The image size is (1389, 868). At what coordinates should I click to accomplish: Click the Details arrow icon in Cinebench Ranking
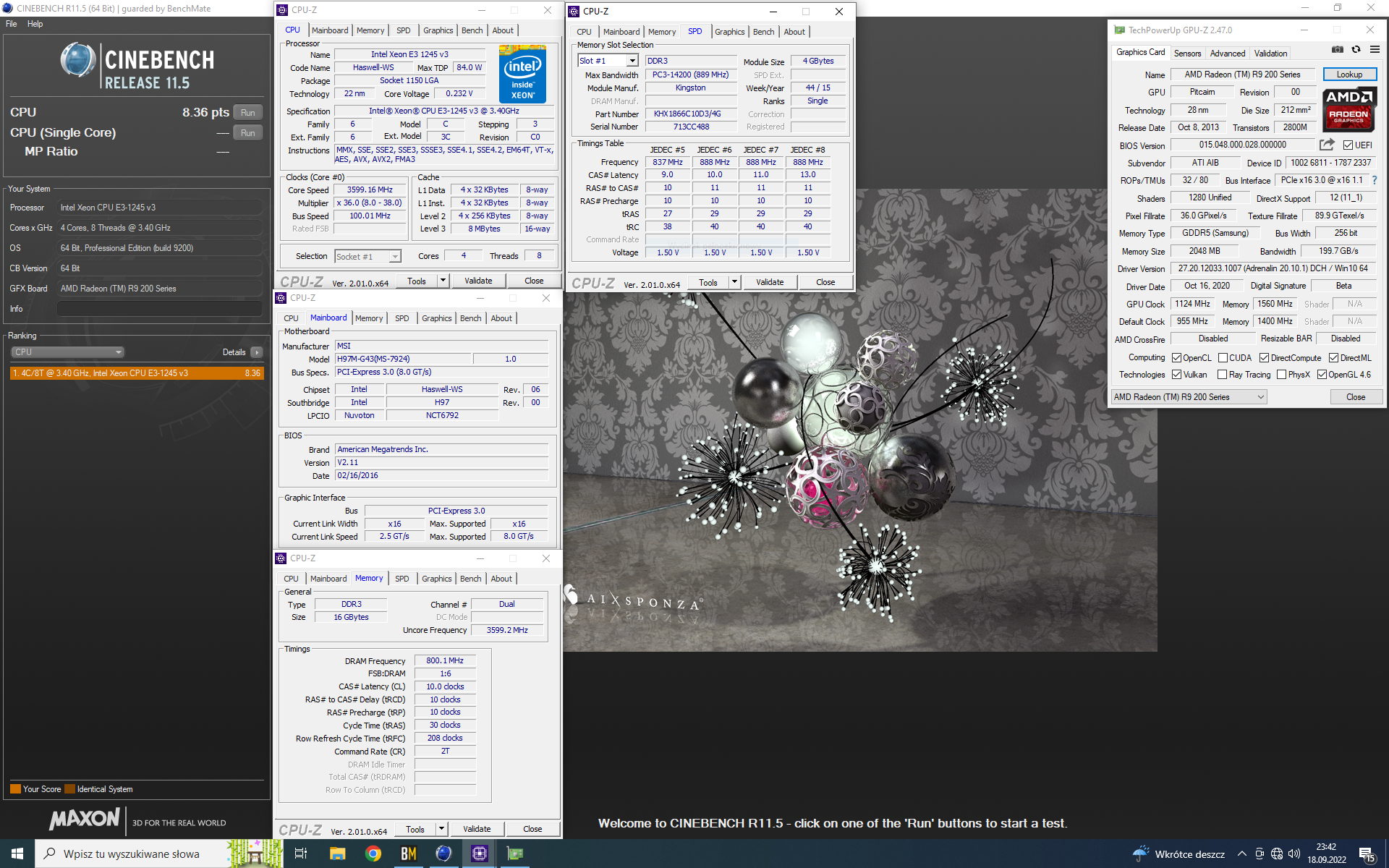click(x=257, y=352)
